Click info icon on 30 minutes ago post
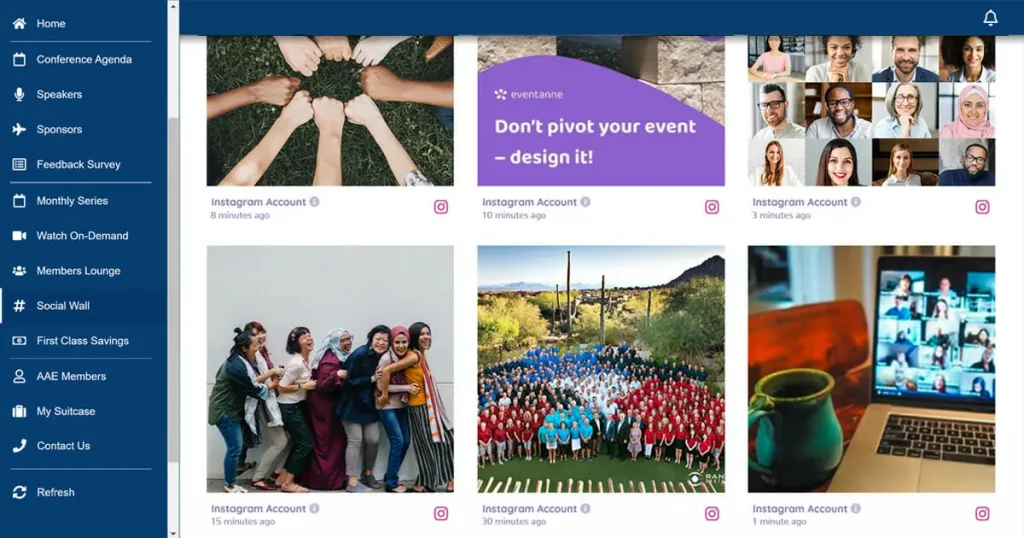Screen dimensions: 1024x538 pyautogui.click(x=586, y=509)
